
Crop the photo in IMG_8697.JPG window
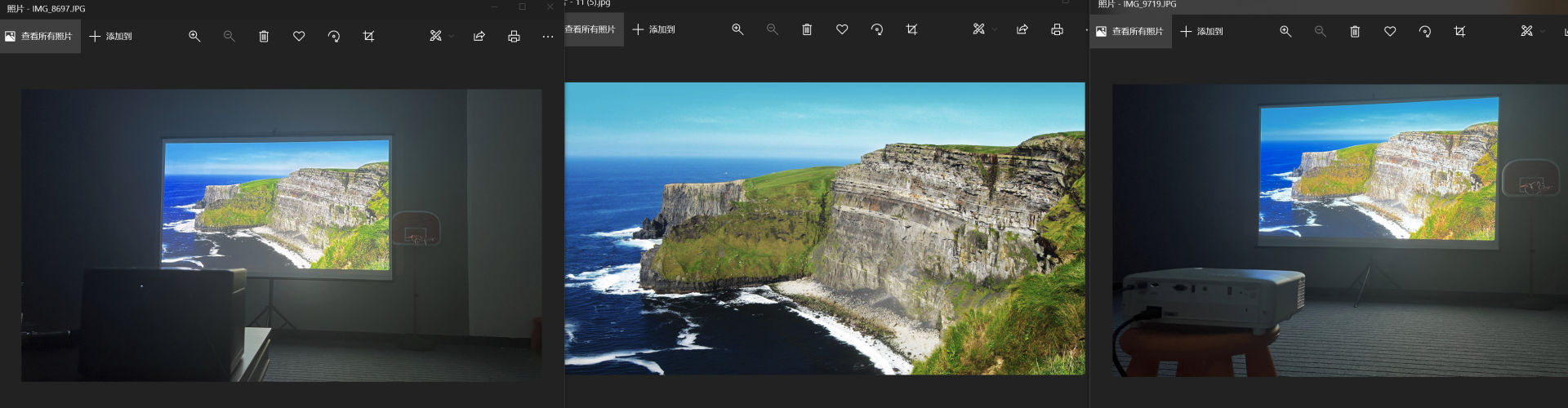(368, 37)
